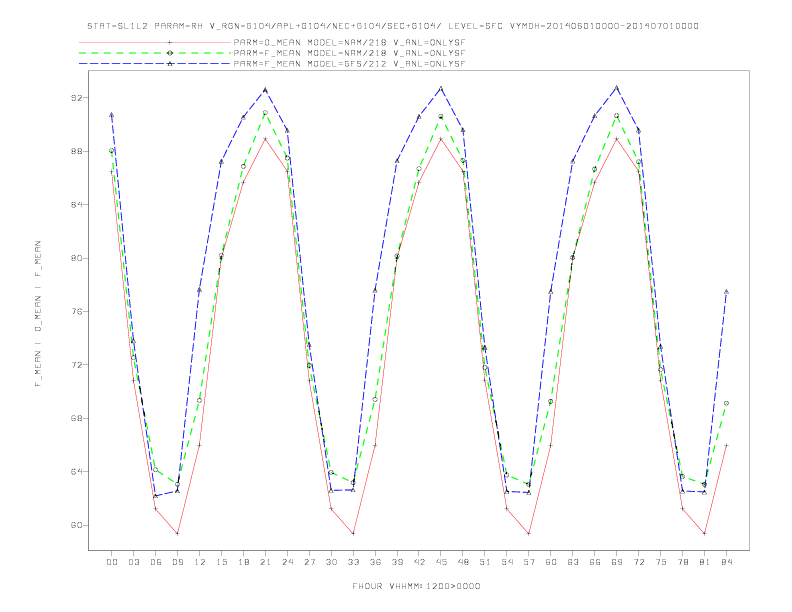
Task: Click the x-axis label FHOUR VHHMM:1200>0000
Action: point(416,586)
